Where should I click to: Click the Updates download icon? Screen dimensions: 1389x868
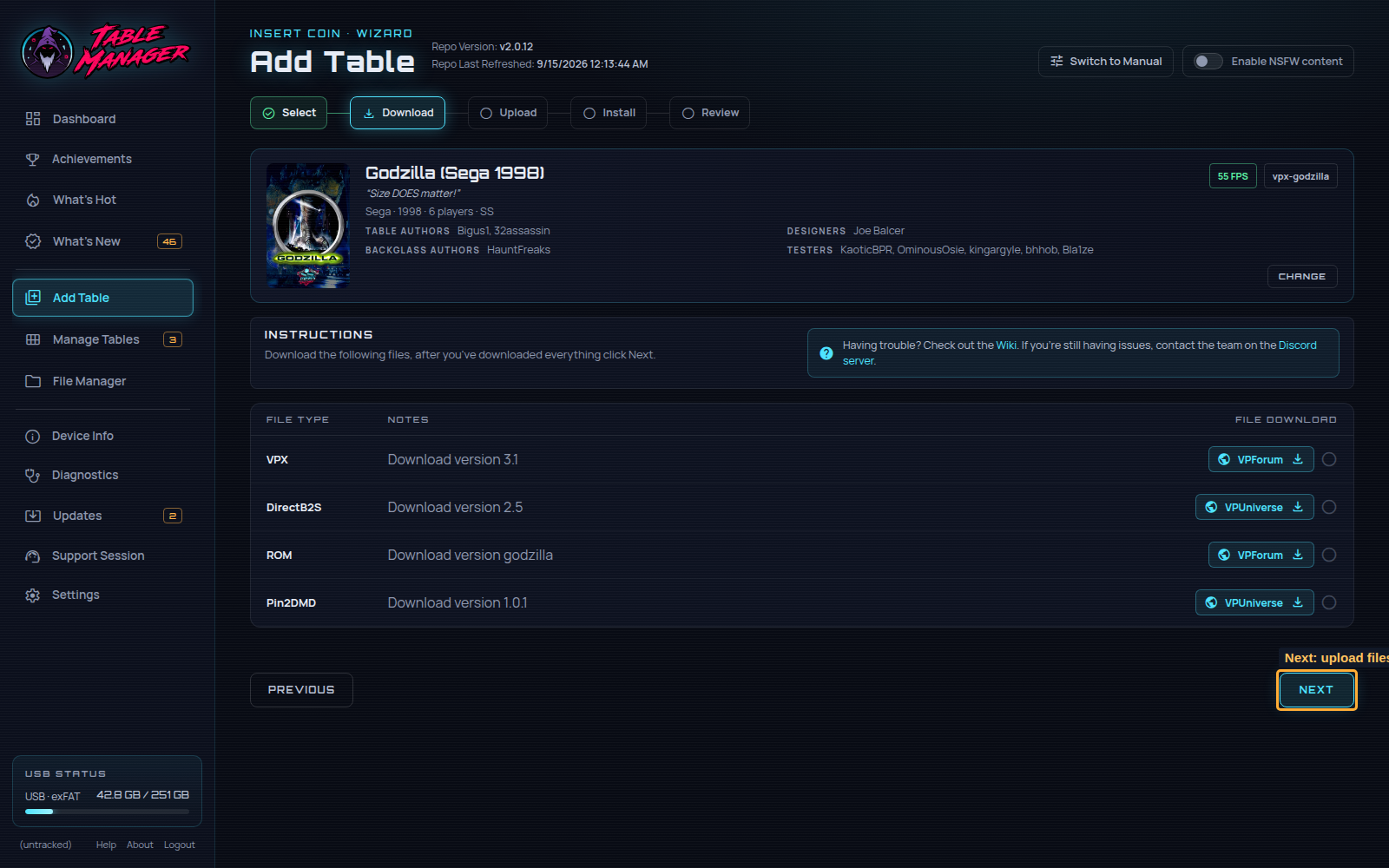33,516
